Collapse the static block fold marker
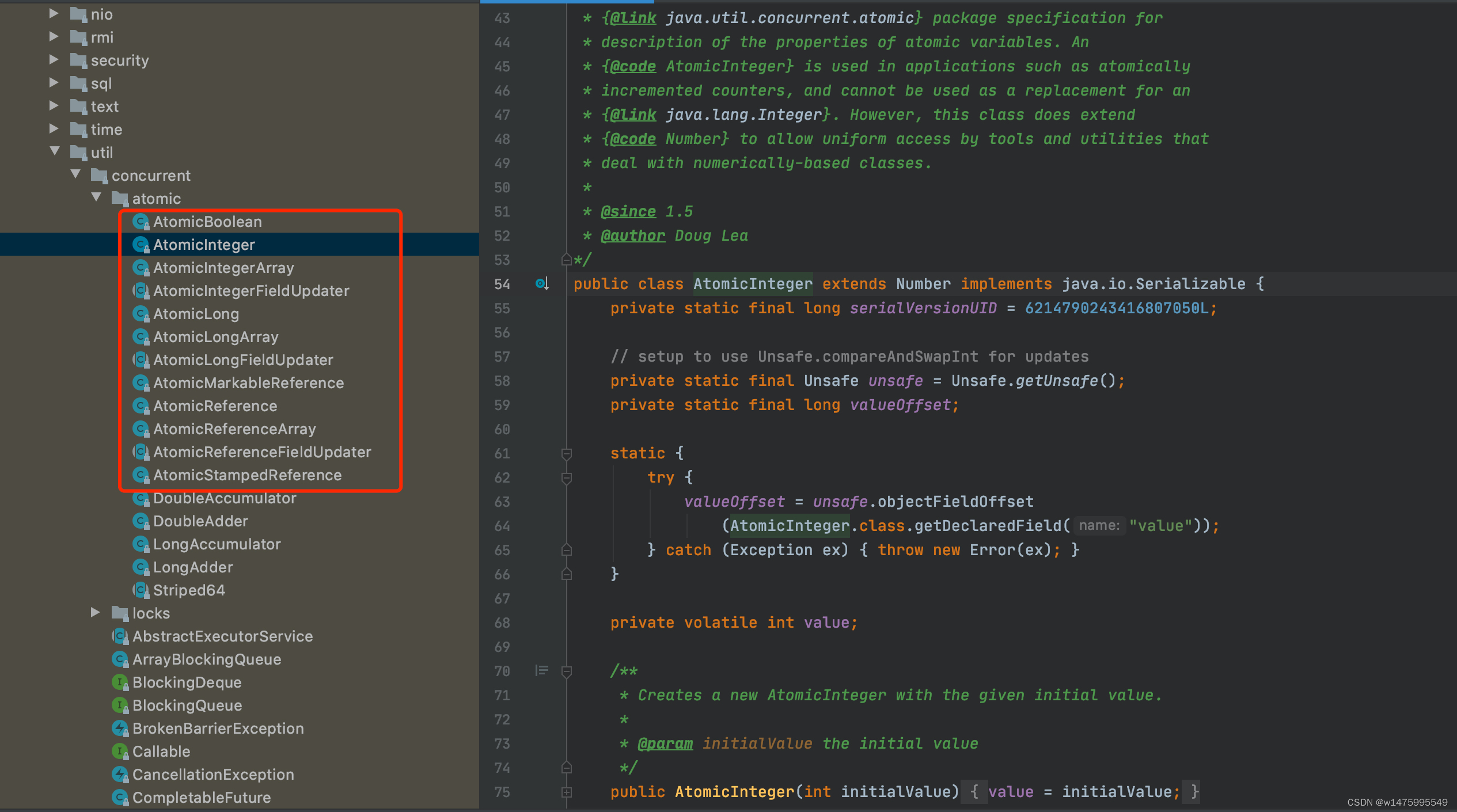The width and height of the screenshot is (1457, 812). click(x=567, y=454)
